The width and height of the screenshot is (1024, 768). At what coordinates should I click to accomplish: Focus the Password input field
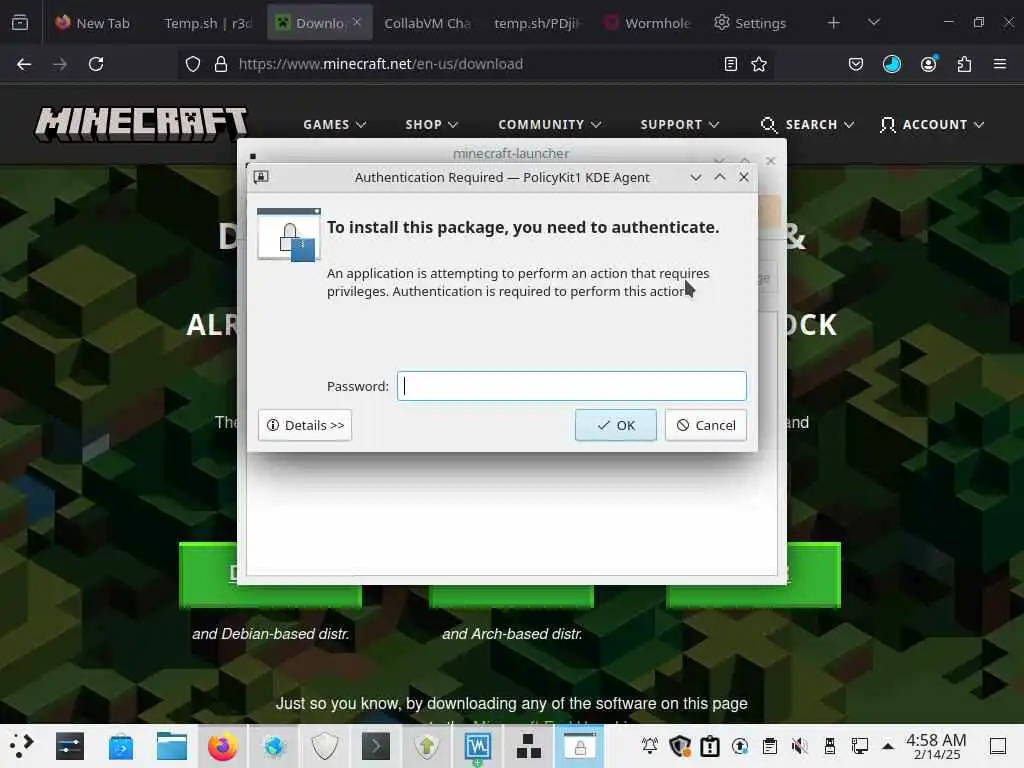tap(571, 386)
